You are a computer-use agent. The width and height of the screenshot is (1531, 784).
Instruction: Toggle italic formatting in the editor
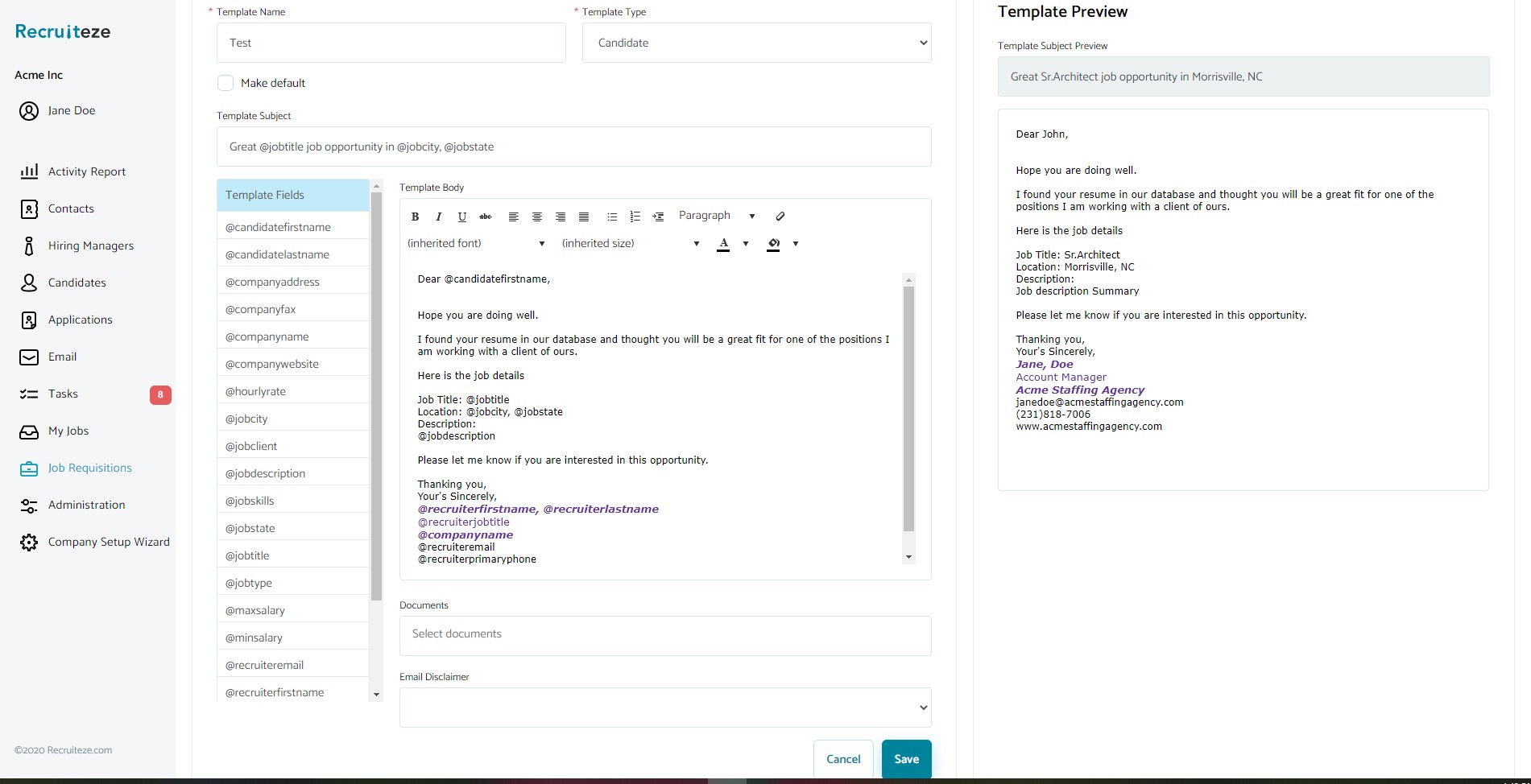tap(438, 216)
